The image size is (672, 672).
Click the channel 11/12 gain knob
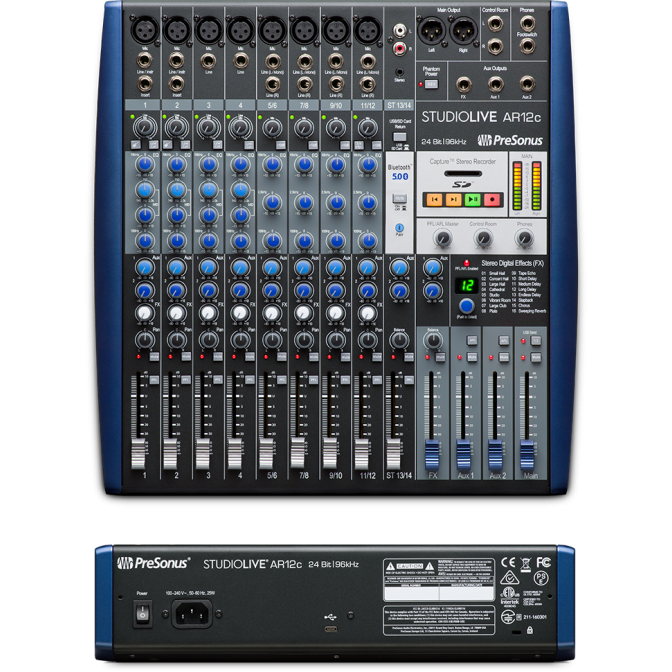[x=367, y=127]
